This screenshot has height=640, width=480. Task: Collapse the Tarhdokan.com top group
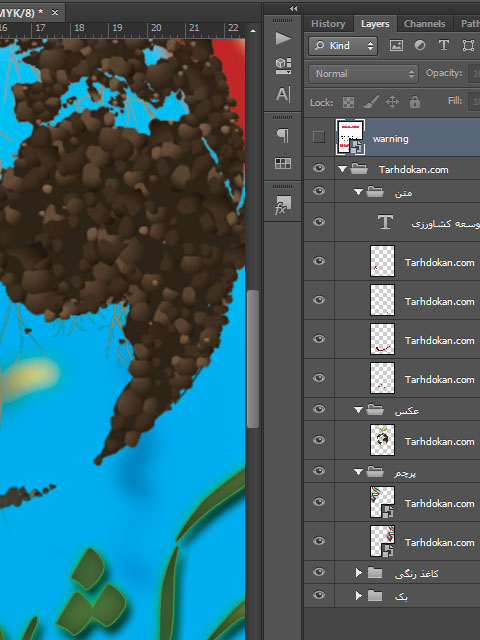click(342, 169)
